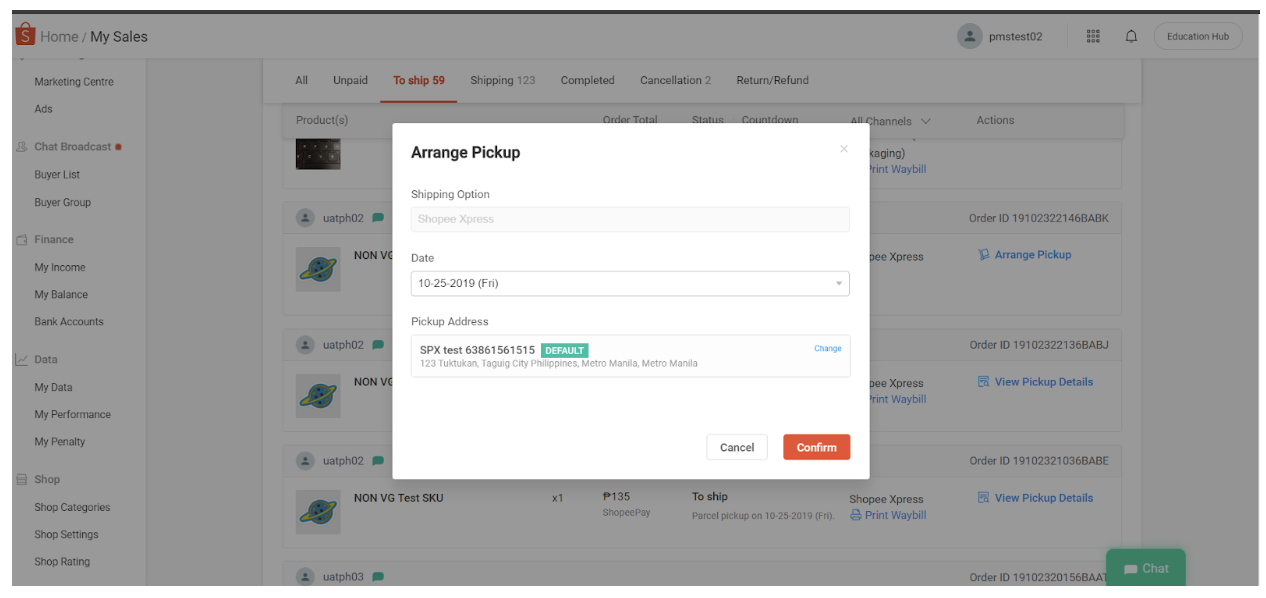This screenshot has height=598, width=1266.
Task: Open the Chat widget at bottom right
Action: click(x=1145, y=568)
